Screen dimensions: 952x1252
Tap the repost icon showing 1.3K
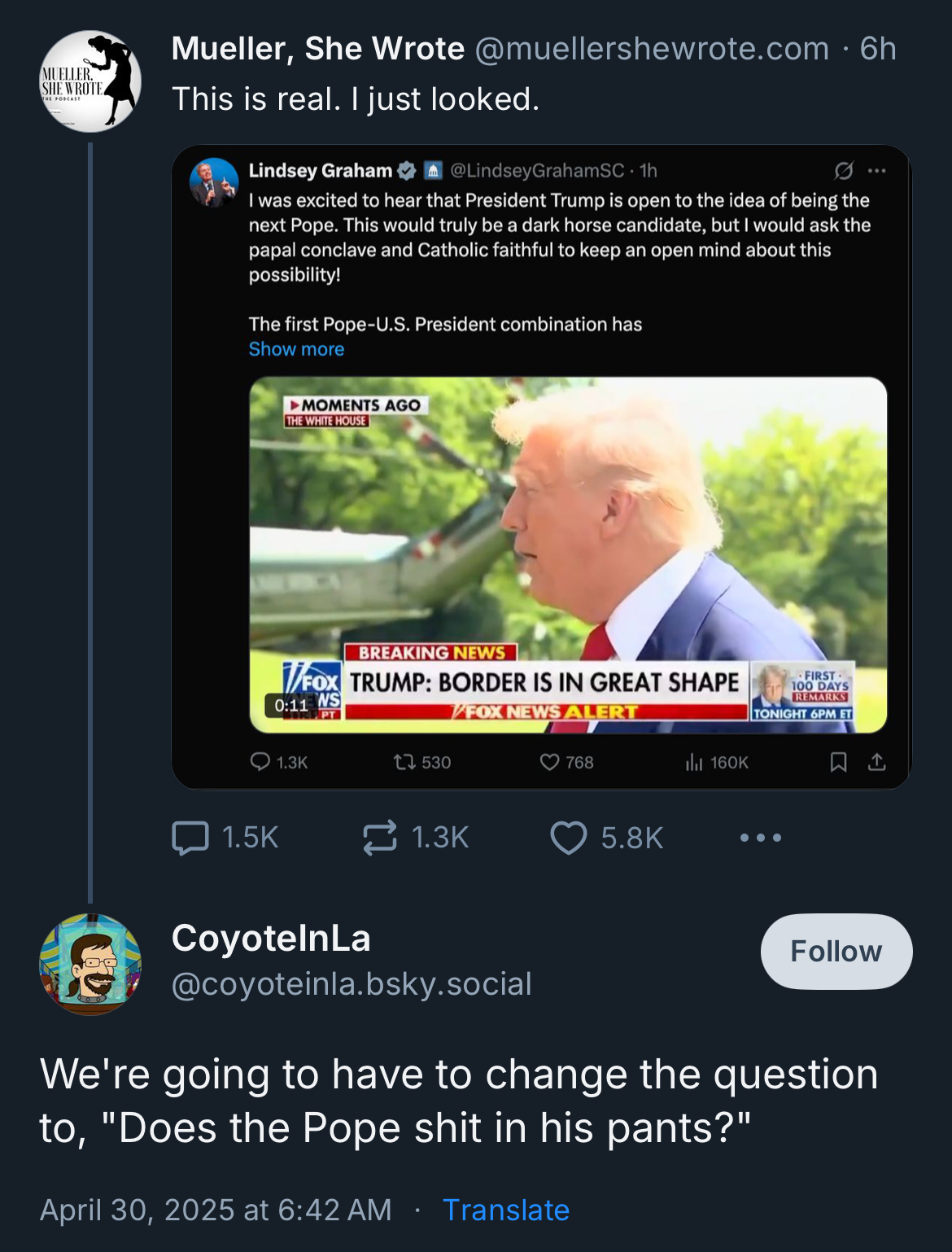[380, 838]
